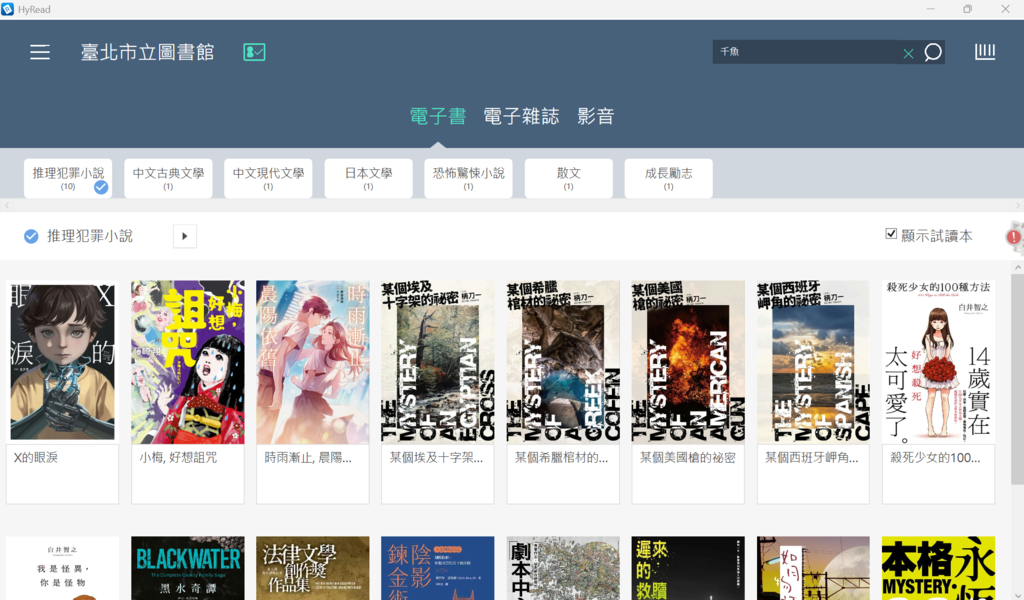Run search with magnifier icon
The height and width of the screenshot is (600, 1024).
tap(933, 52)
